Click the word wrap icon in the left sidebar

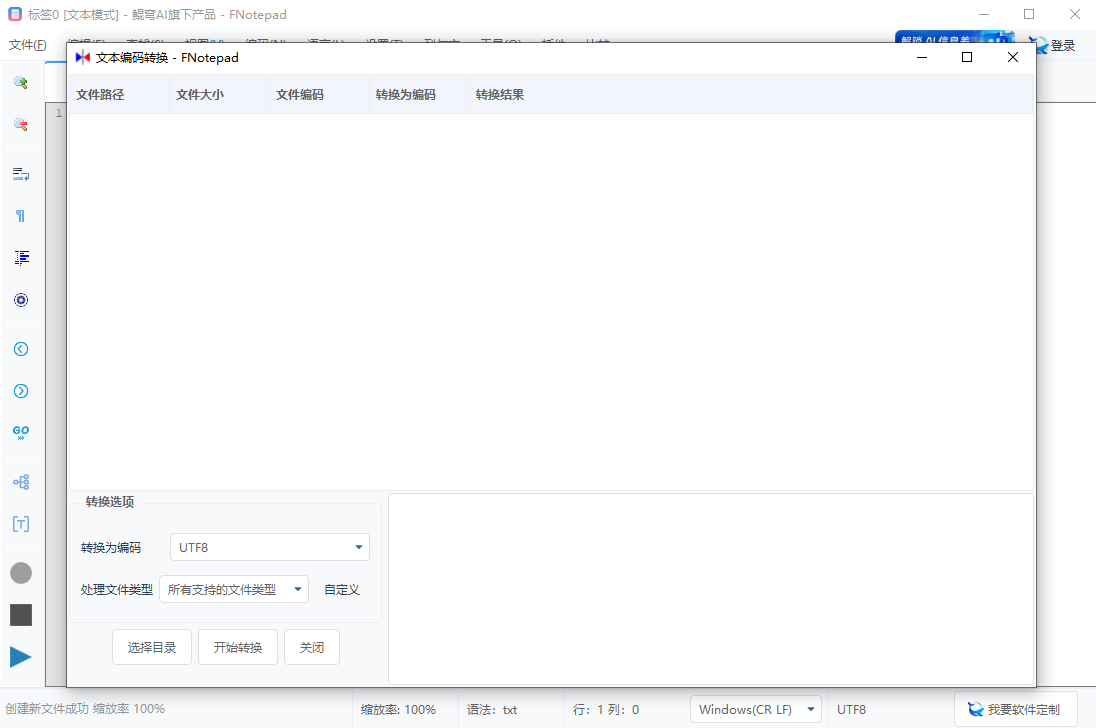coord(21,173)
